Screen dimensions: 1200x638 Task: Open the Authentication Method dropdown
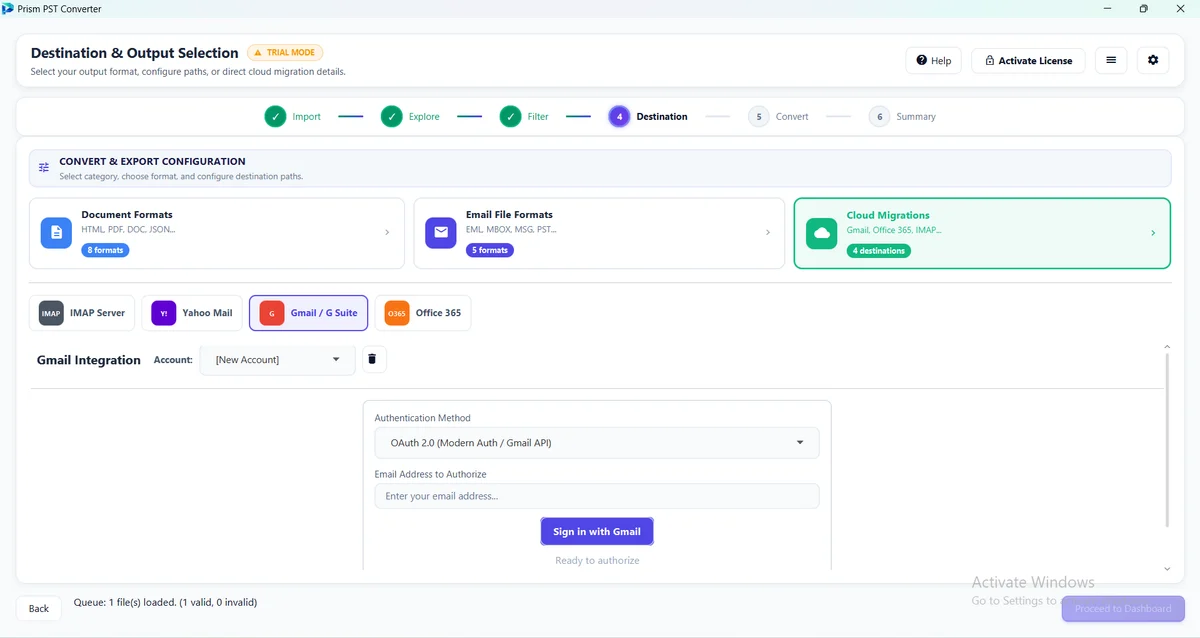pos(597,443)
